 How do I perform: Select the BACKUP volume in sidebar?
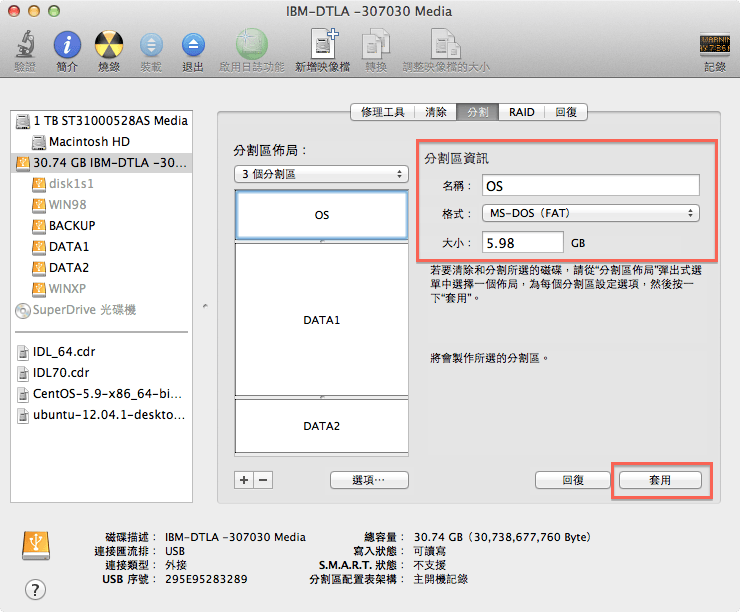pyautogui.click(x=72, y=226)
